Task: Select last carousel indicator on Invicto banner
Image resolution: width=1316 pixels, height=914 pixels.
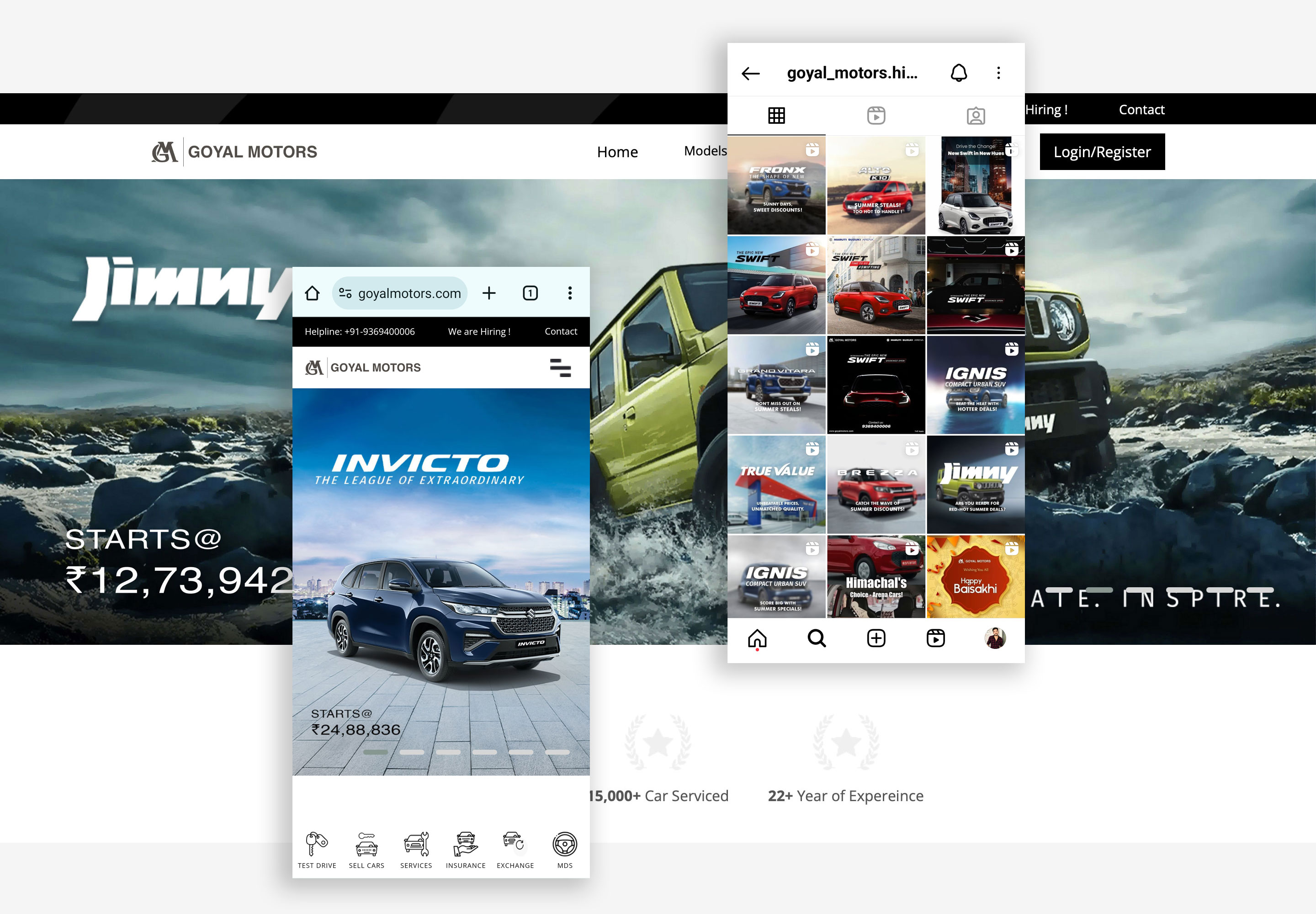Action: pos(557,752)
